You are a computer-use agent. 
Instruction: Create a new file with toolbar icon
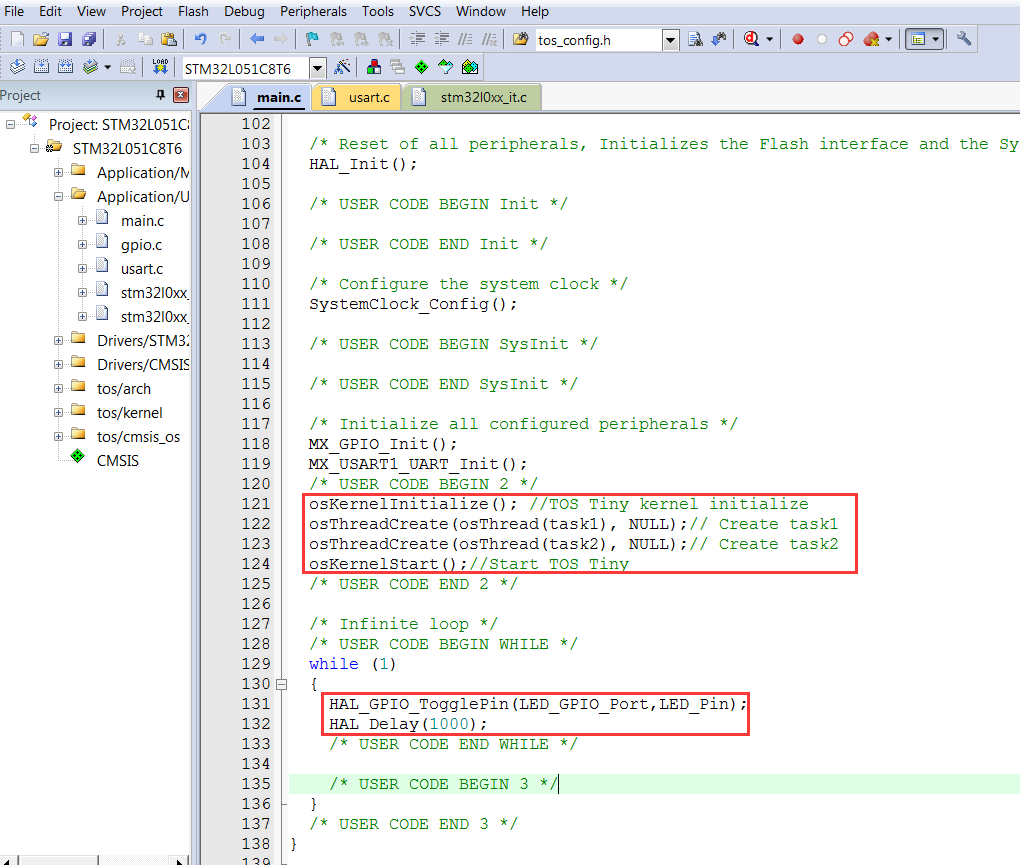18,40
